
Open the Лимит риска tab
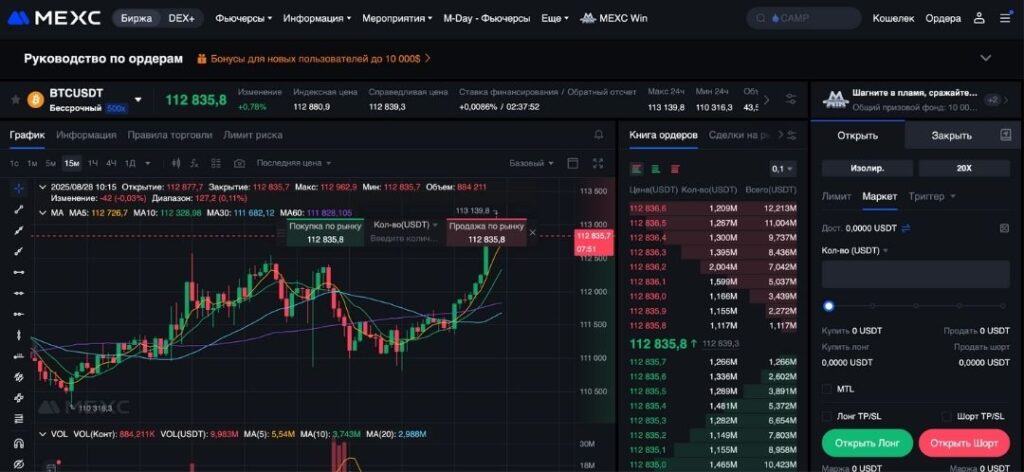tap(253, 135)
